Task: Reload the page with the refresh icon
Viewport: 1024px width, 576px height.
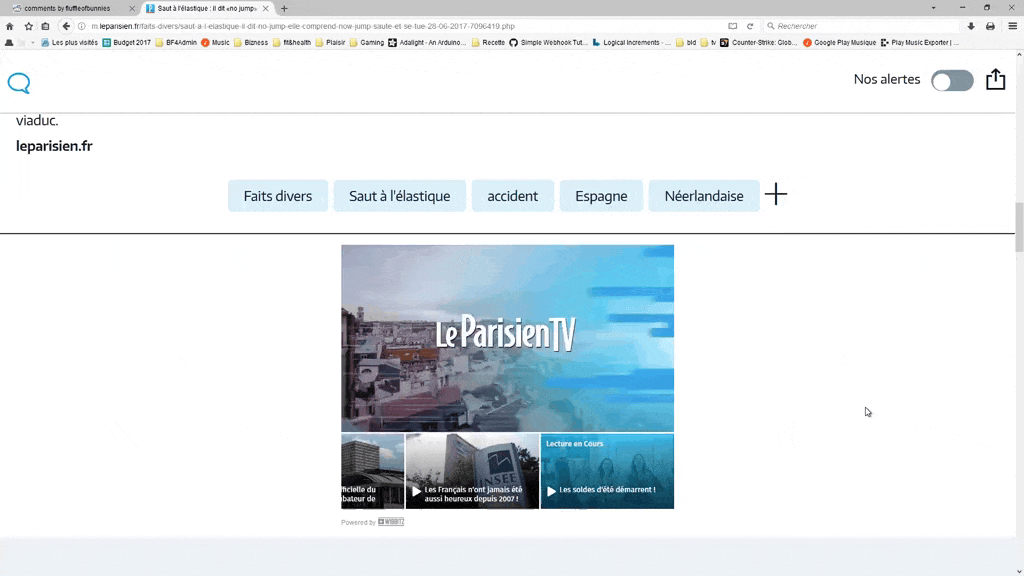Action: point(750,26)
